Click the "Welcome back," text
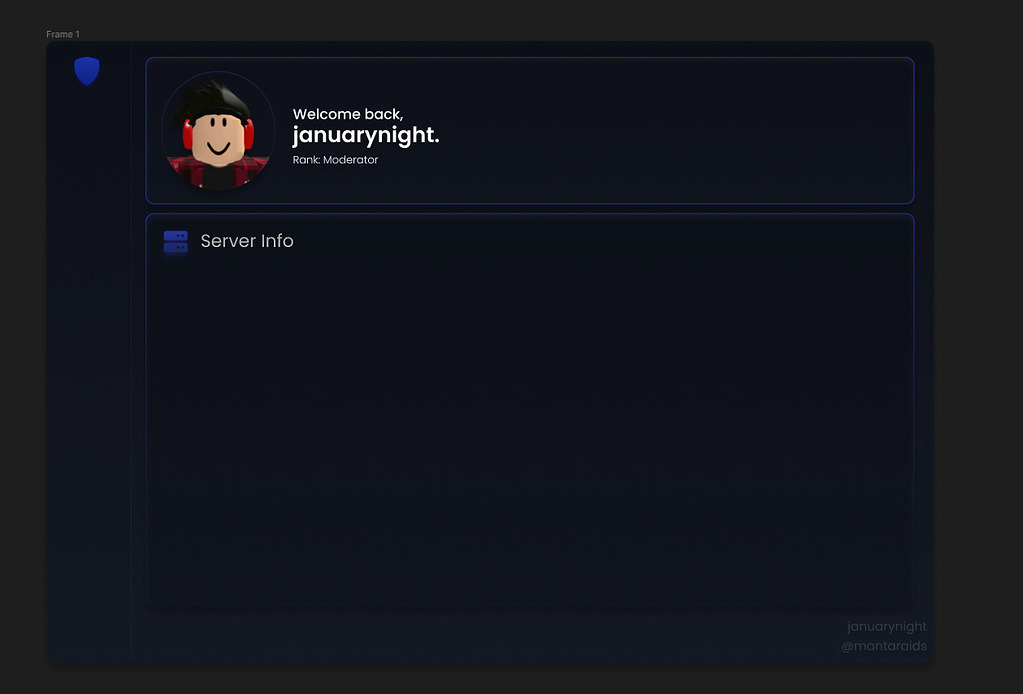The height and width of the screenshot is (694, 1023). (348, 114)
